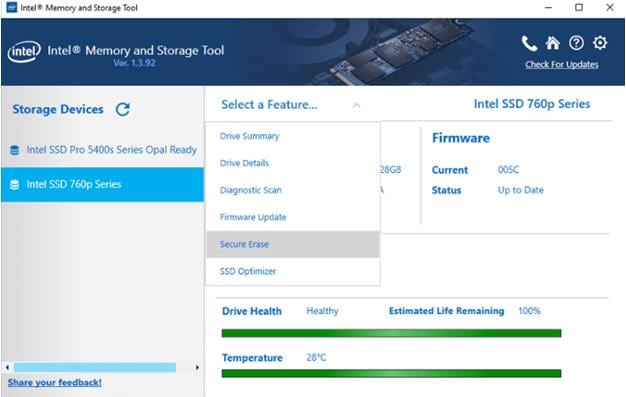Image resolution: width=626 pixels, height=397 pixels.
Task: Click the Firmware heading
Action: click(461, 138)
